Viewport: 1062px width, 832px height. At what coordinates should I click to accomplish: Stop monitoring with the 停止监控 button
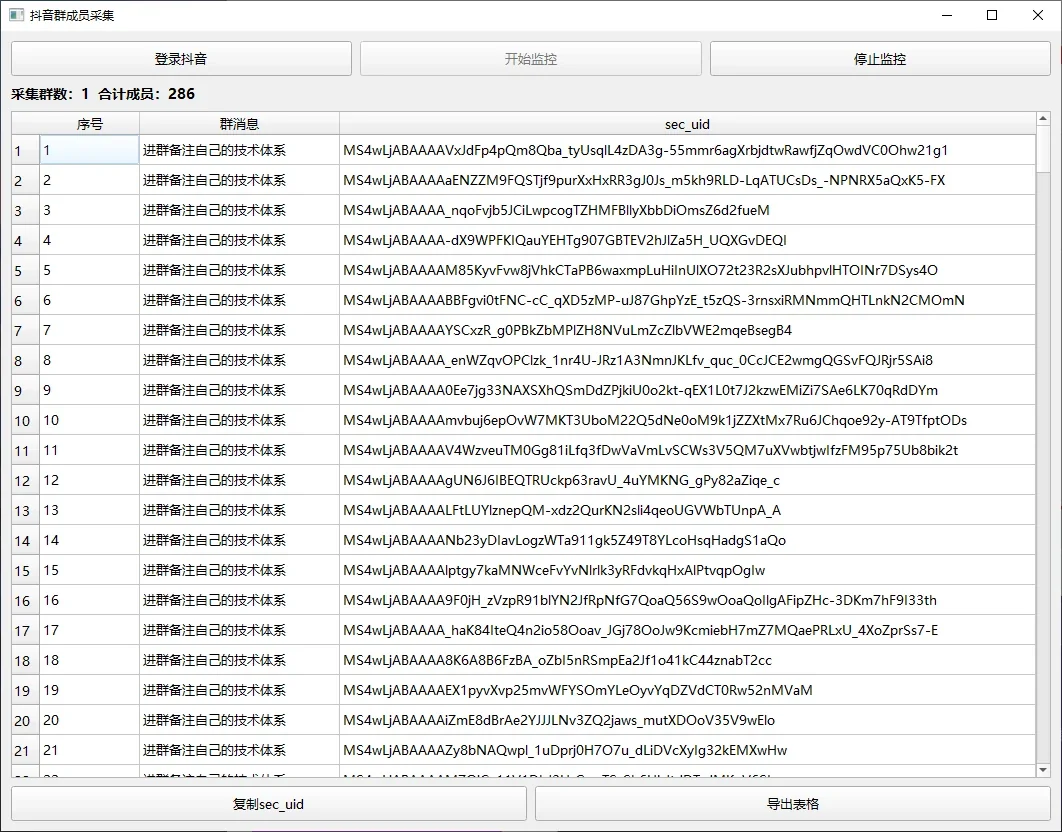click(x=880, y=59)
